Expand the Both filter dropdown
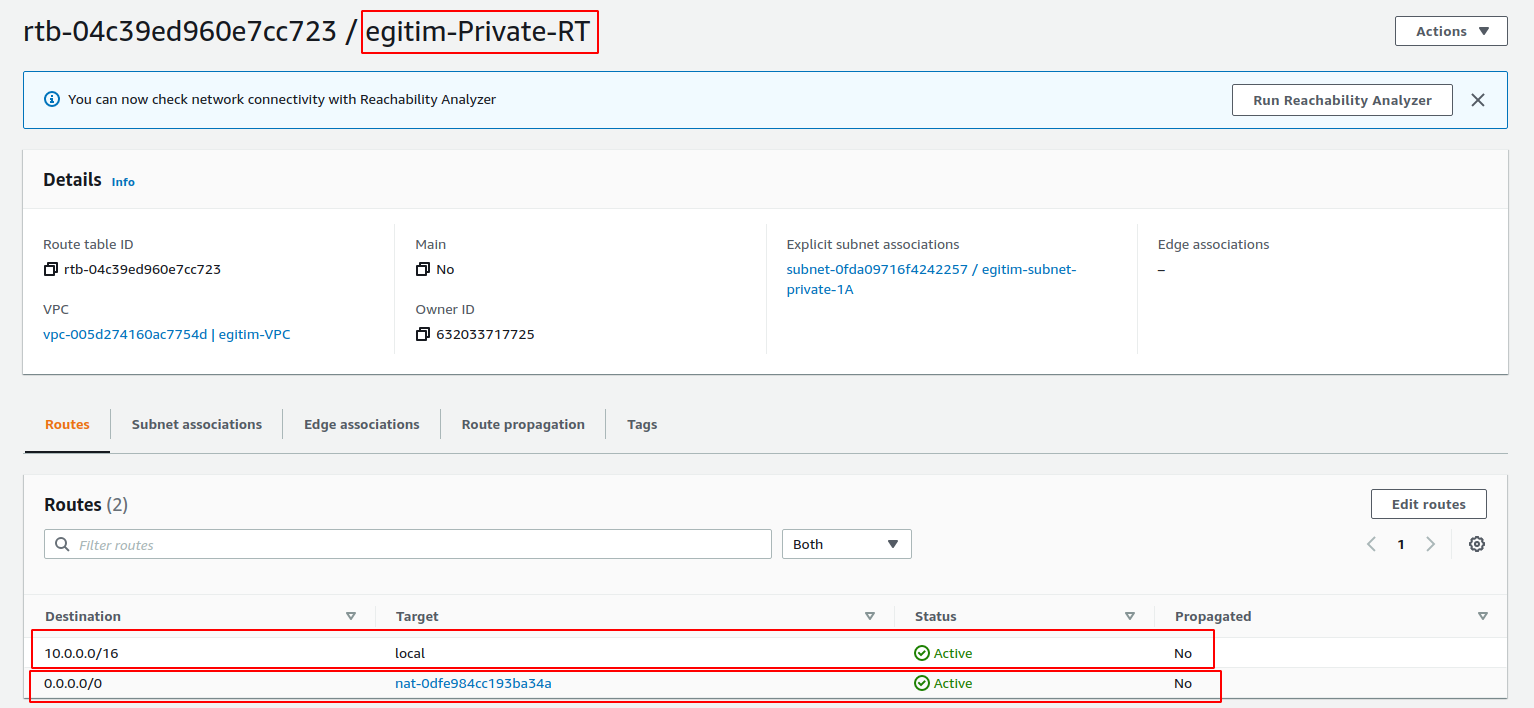1534x708 pixels. tap(847, 544)
